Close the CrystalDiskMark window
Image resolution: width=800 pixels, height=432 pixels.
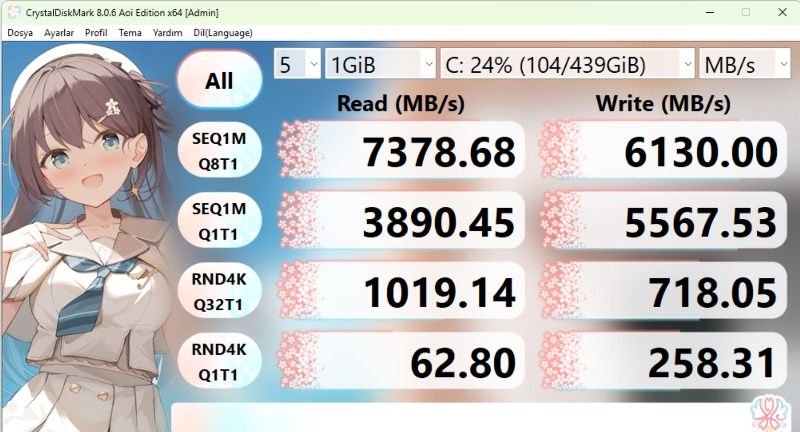click(782, 12)
